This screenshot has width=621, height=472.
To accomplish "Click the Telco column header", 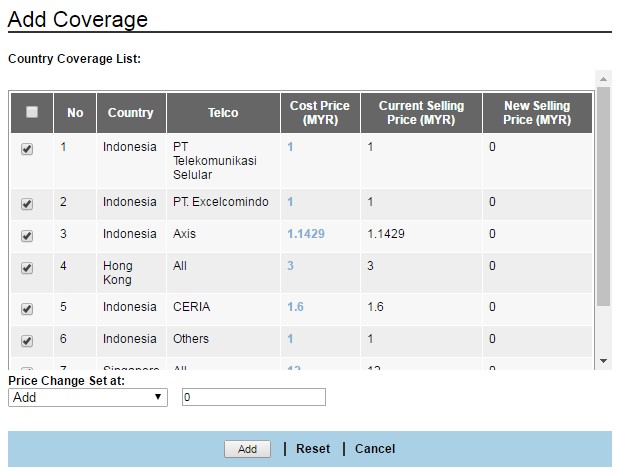I will pyautogui.click(x=223, y=113).
